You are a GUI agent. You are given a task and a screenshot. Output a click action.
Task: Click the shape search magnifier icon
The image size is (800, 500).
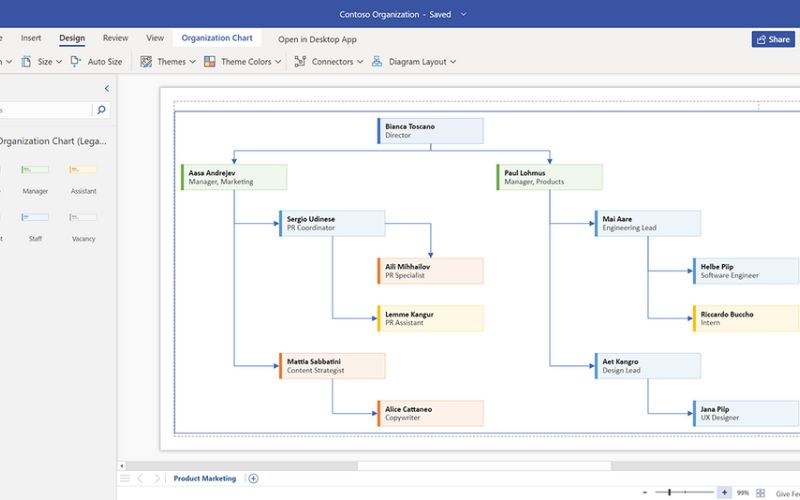[x=102, y=110]
